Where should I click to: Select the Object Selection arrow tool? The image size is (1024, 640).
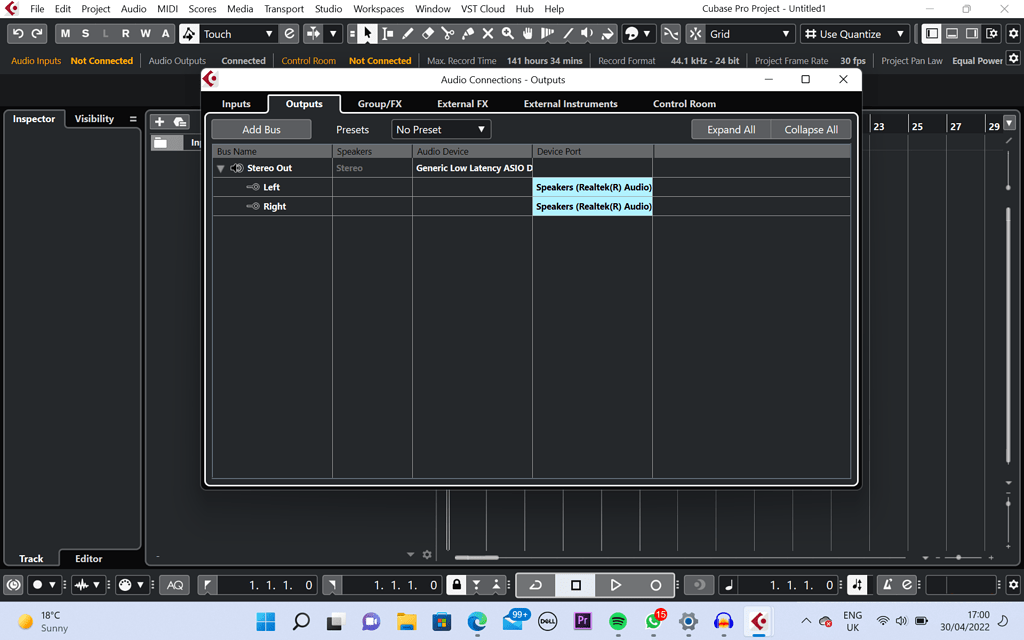(x=368, y=34)
